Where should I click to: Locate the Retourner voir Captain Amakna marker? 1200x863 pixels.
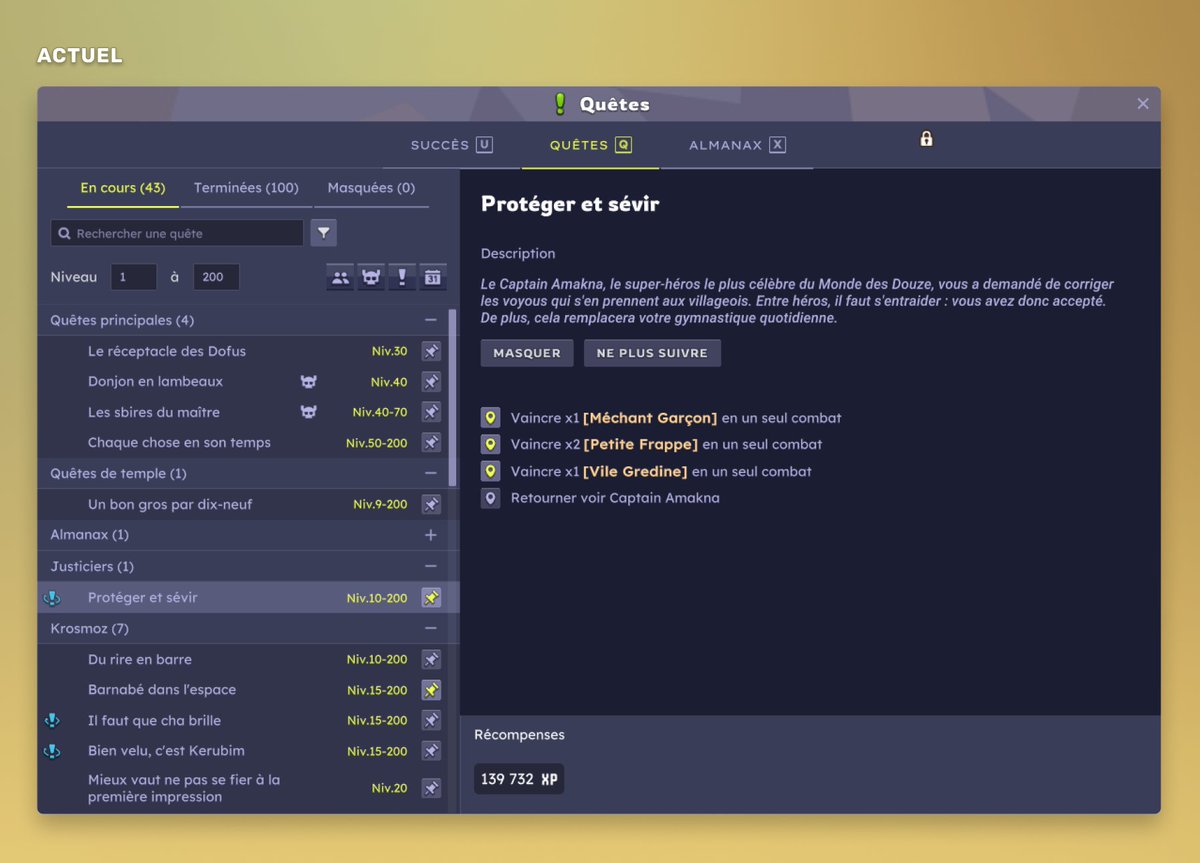point(490,498)
